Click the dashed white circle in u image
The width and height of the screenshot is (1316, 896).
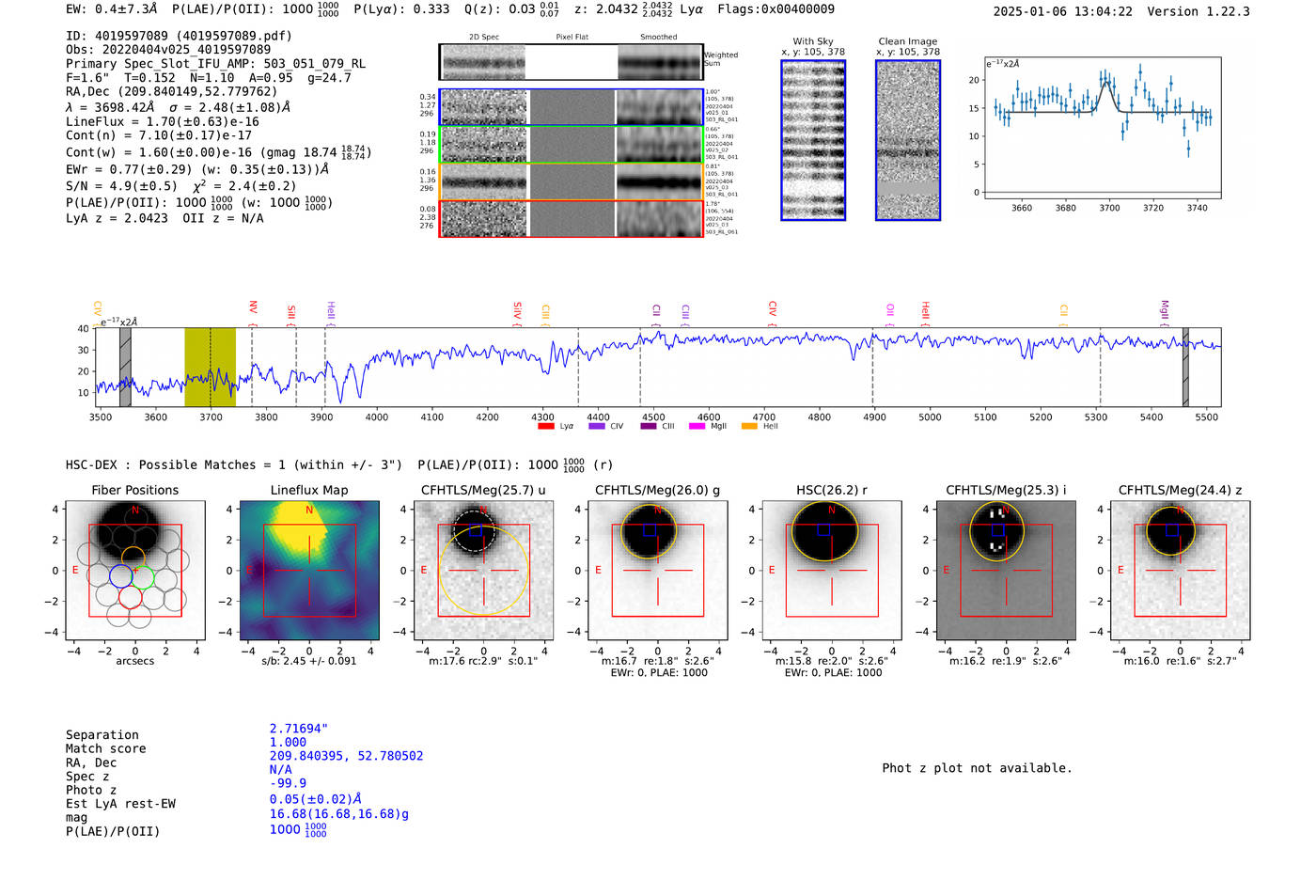[474, 531]
